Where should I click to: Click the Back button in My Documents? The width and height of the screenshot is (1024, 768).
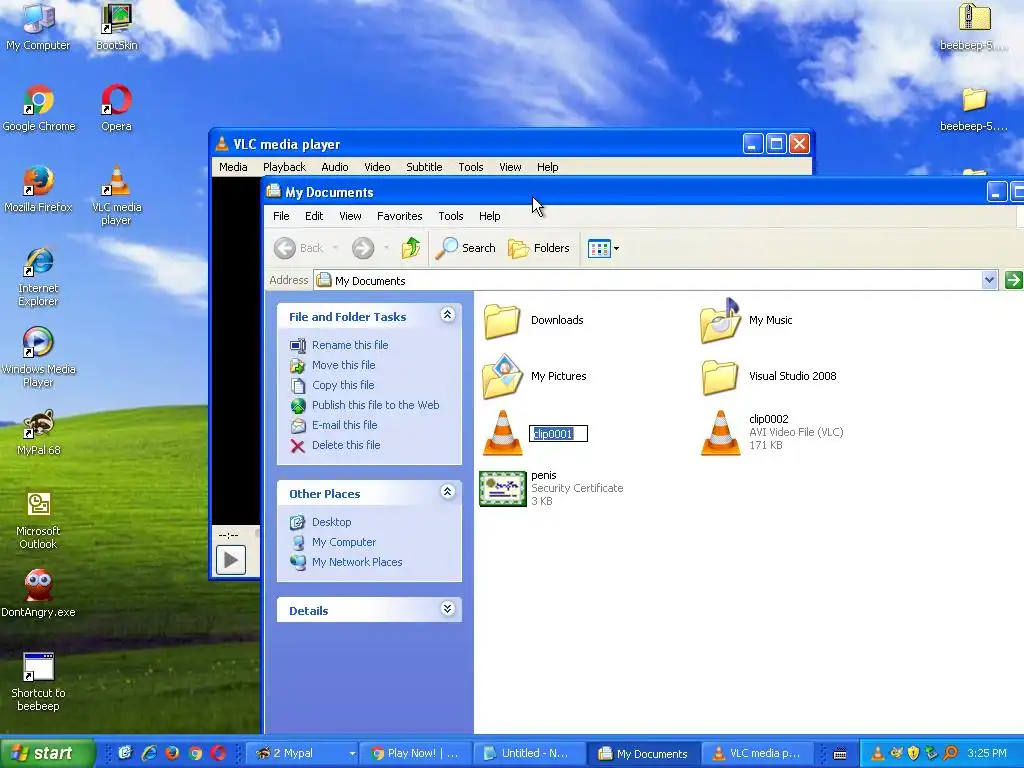click(x=298, y=248)
